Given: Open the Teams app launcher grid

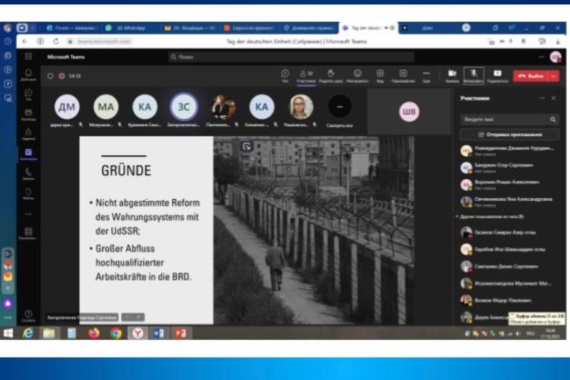Looking at the screenshot, I should tap(28, 56).
